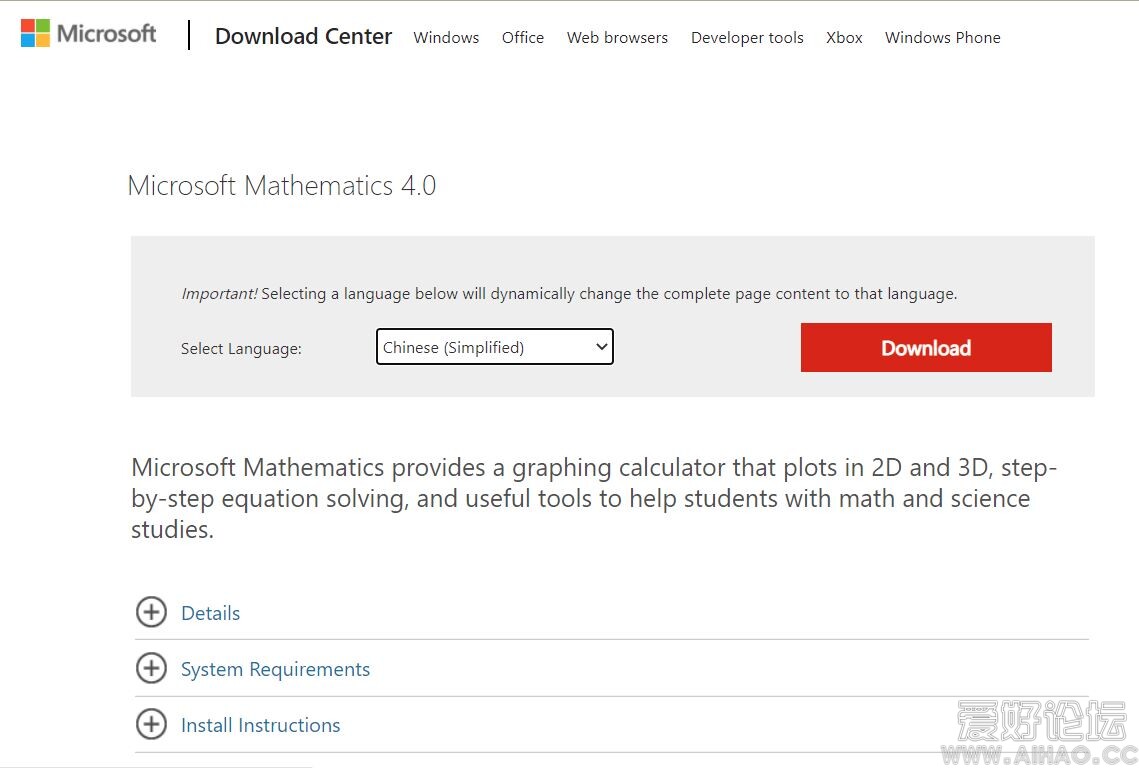Click the Select Language field label
Image resolution: width=1139 pixels, height=768 pixels.
tap(241, 349)
